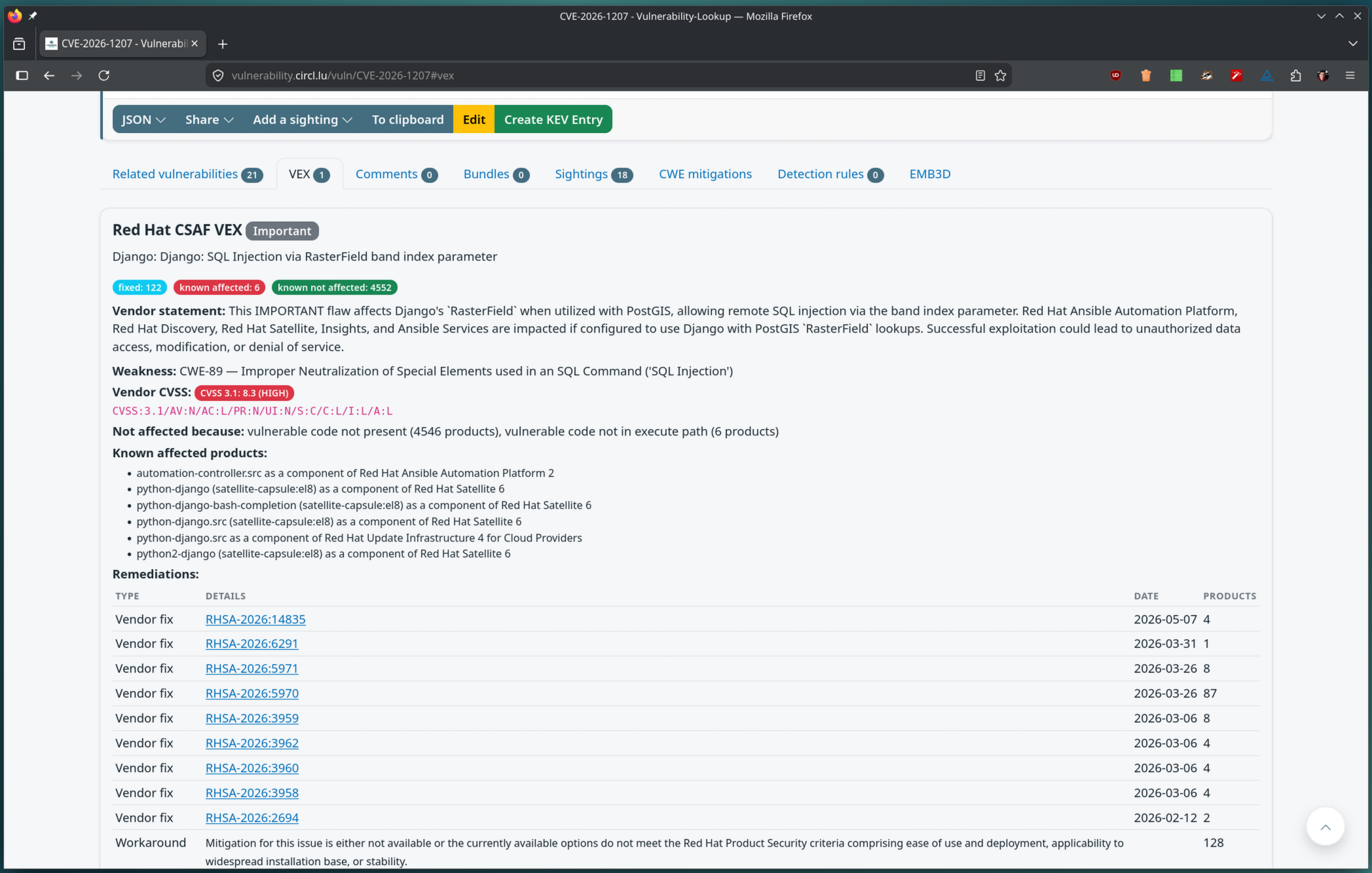This screenshot has height=873, width=1372.
Task: Click the masked face extension icon
Action: [x=1206, y=75]
